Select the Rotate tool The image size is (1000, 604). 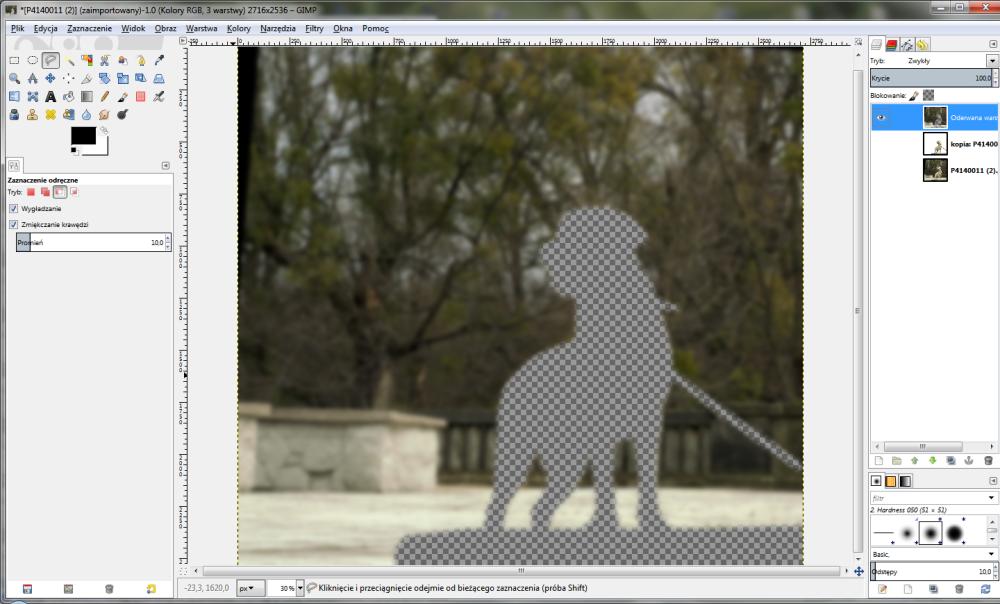tap(105, 78)
